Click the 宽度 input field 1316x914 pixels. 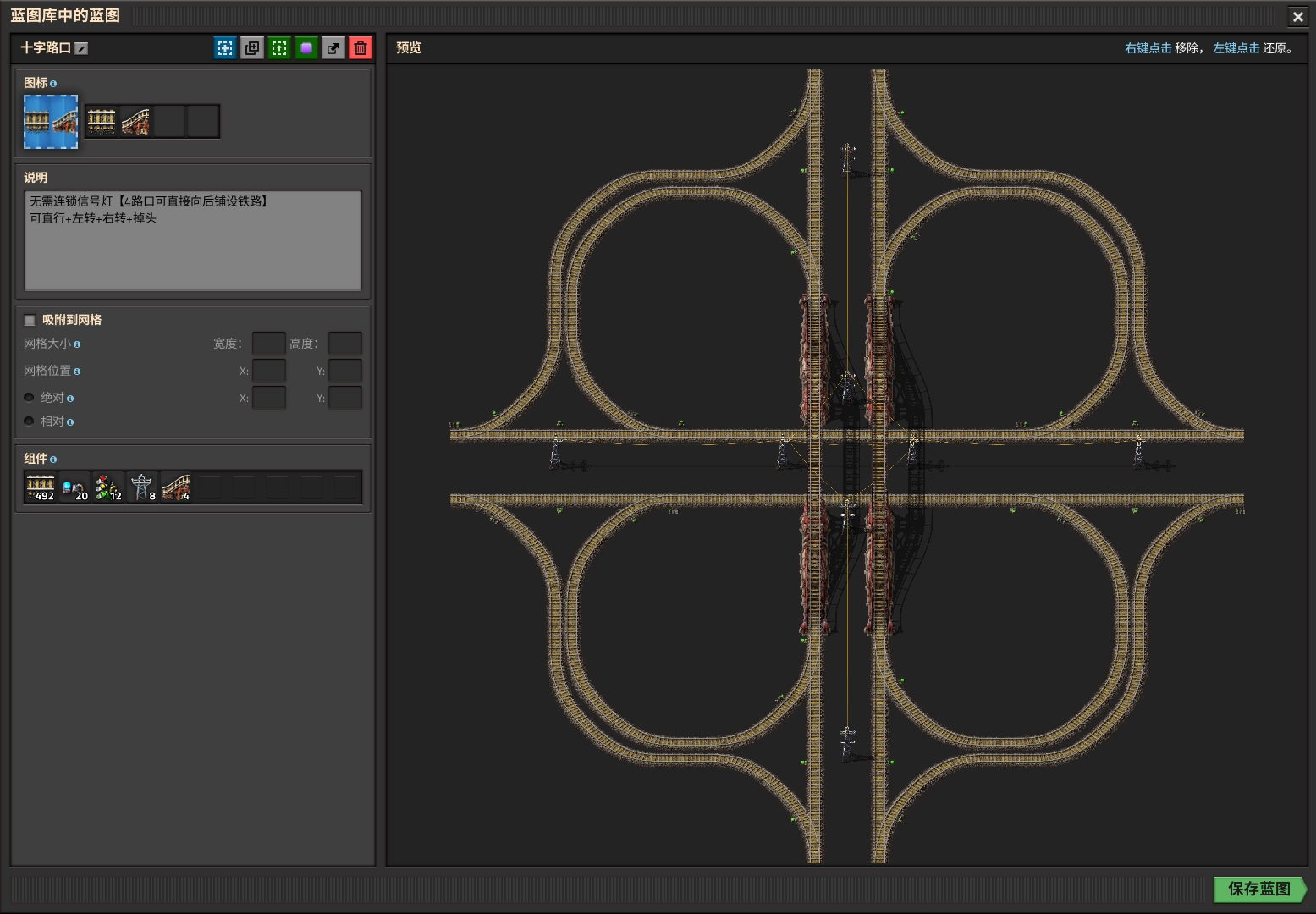tap(269, 344)
